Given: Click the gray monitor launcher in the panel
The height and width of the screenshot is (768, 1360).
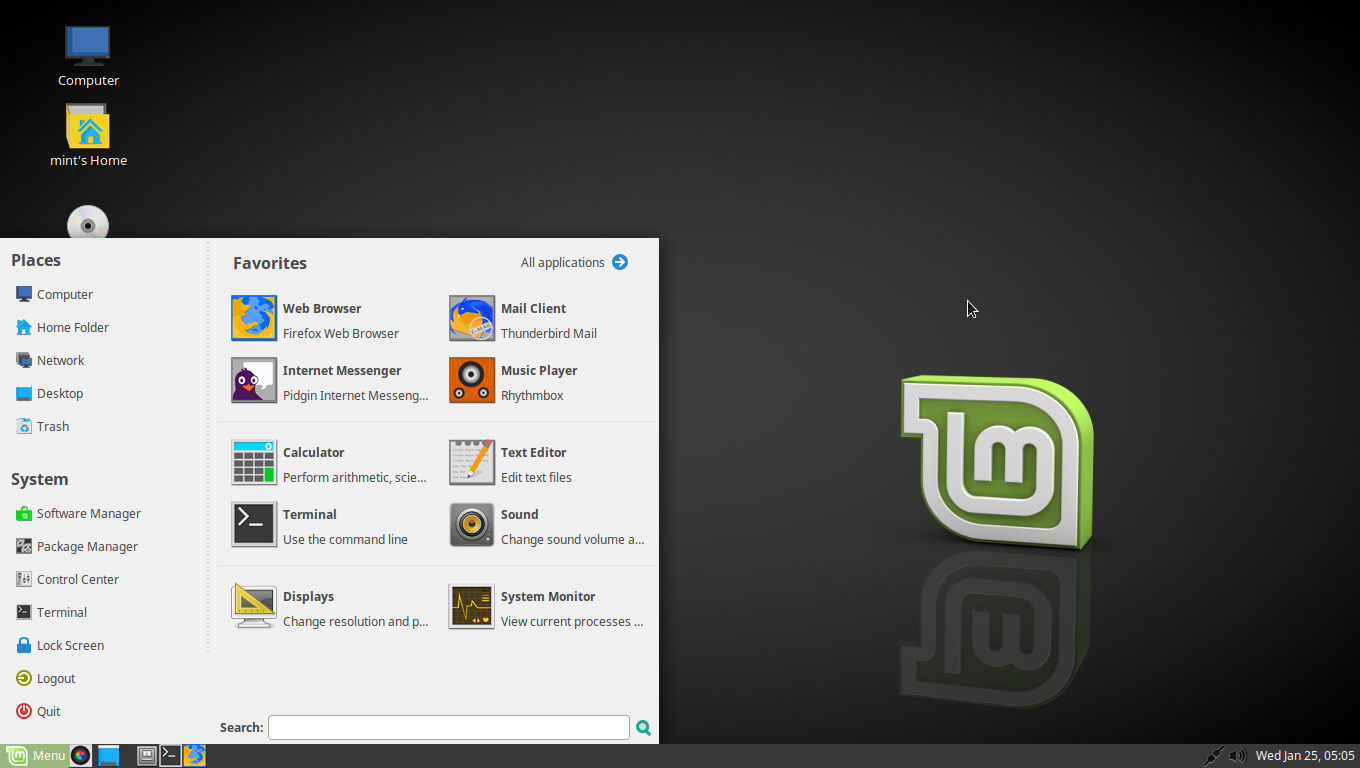Looking at the screenshot, I should [147, 755].
